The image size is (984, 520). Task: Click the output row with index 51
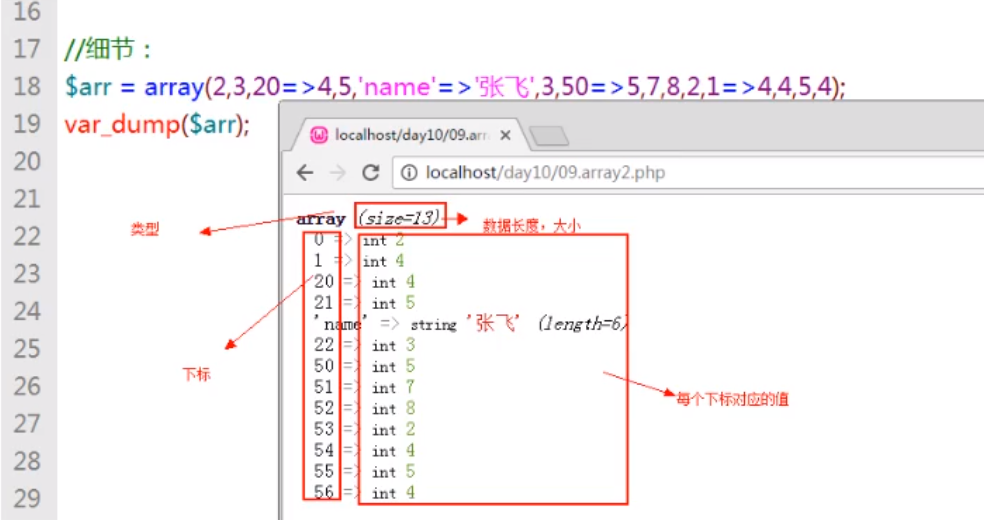click(364, 388)
